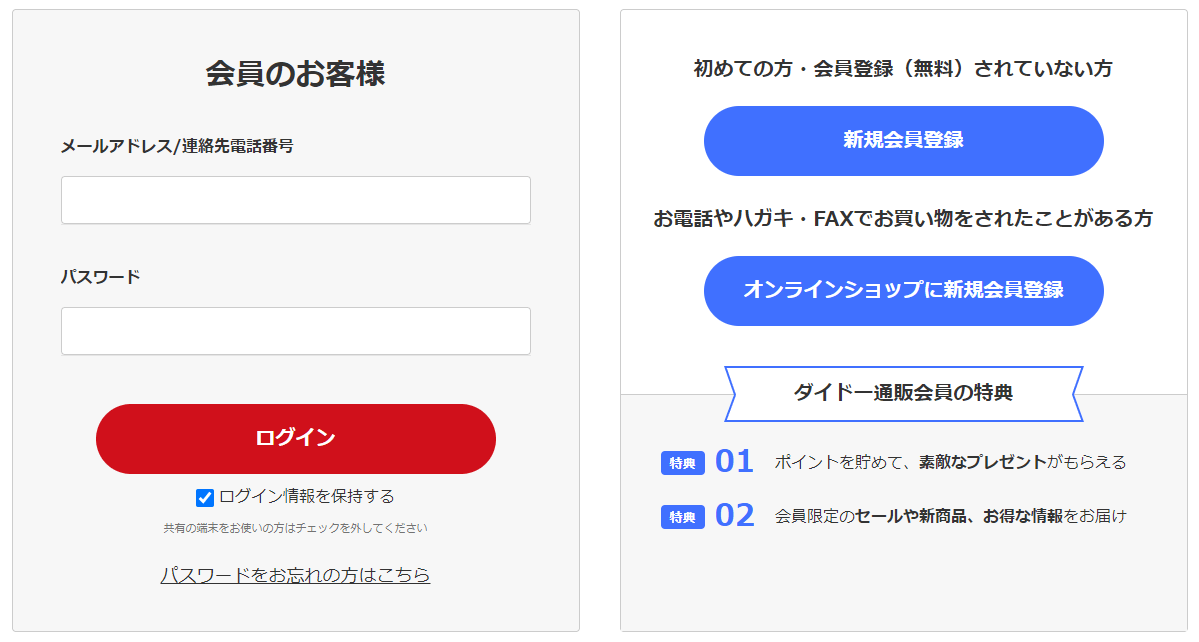
Task: Click オンラインショップに新規会員登録 button
Action: tap(904, 290)
